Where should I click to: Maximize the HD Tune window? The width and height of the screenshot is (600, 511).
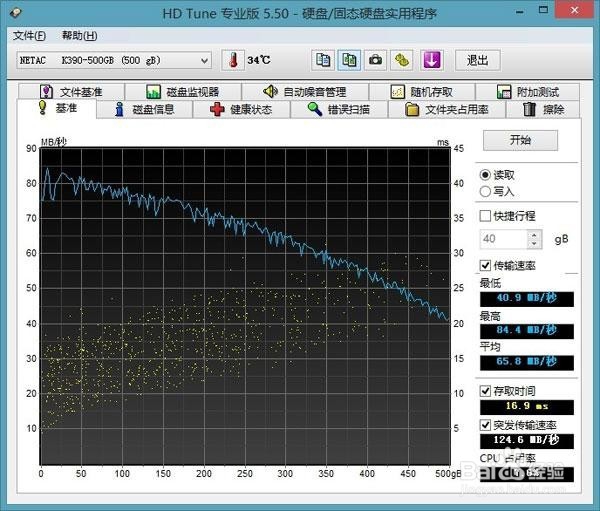(543, 10)
